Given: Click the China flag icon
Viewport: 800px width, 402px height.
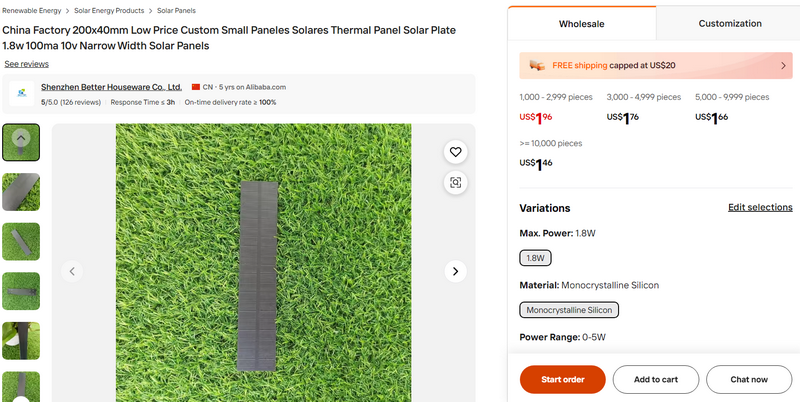Looking at the screenshot, I should 196,87.
